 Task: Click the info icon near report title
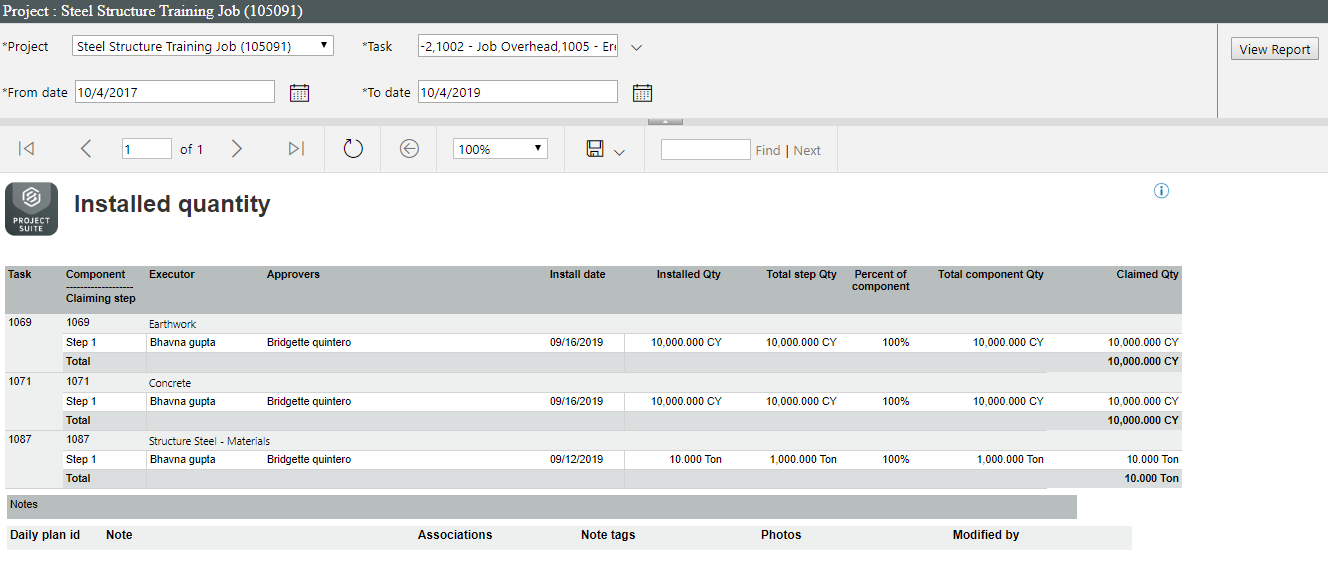[1161, 191]
